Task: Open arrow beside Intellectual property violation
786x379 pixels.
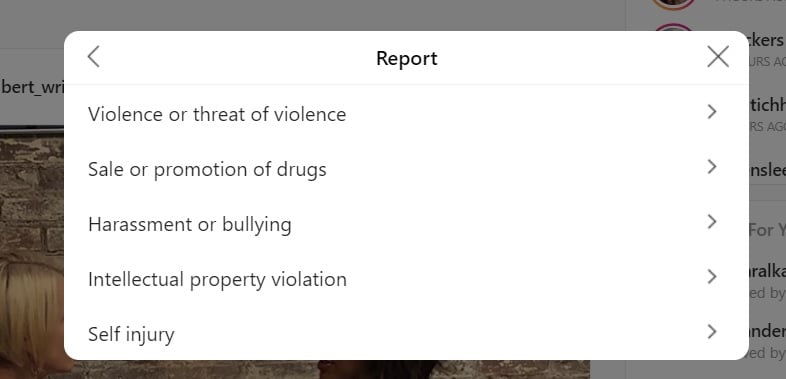Action: 712,277
